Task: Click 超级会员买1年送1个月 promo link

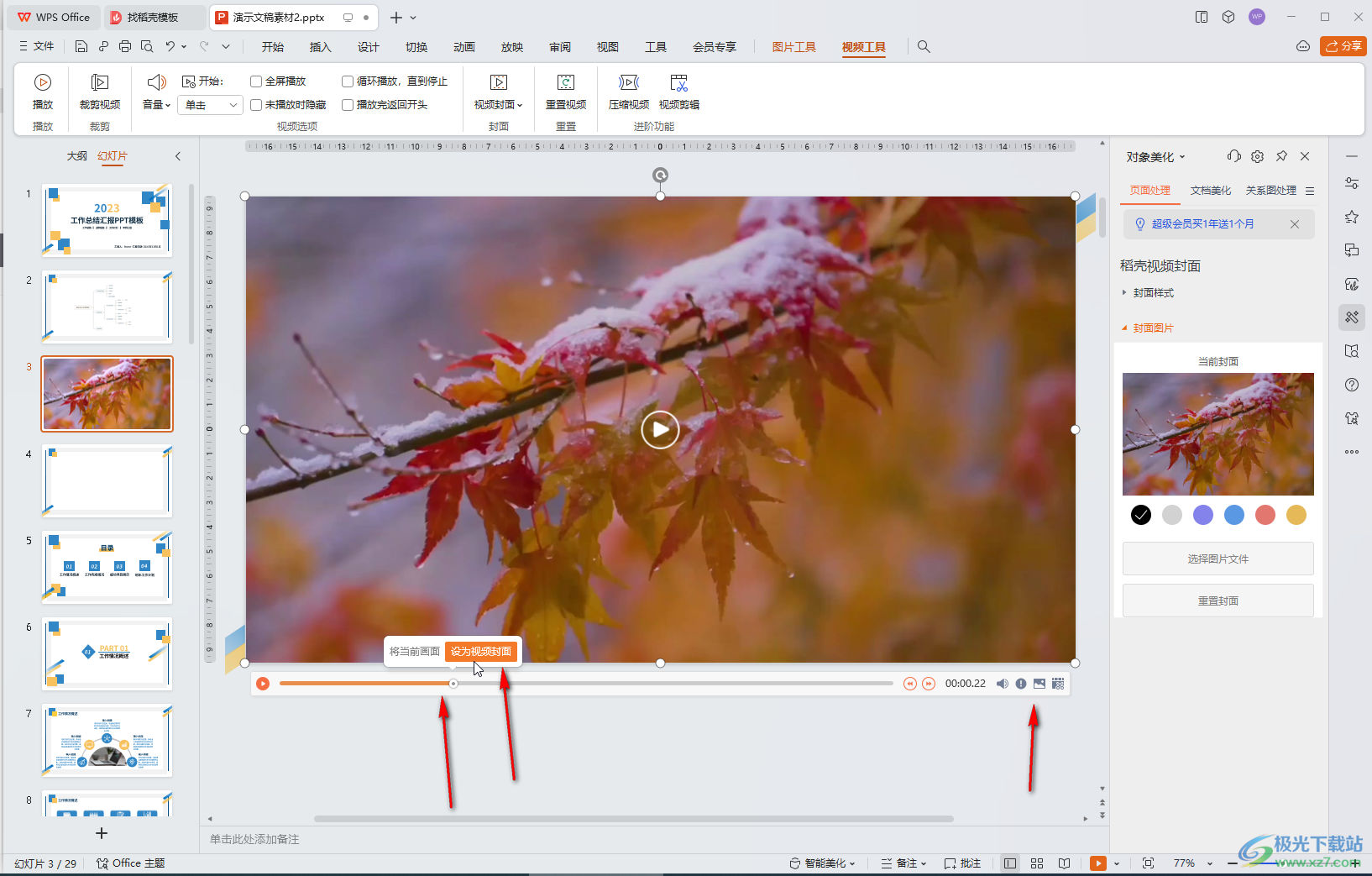Action: (x=1202, y=224)
